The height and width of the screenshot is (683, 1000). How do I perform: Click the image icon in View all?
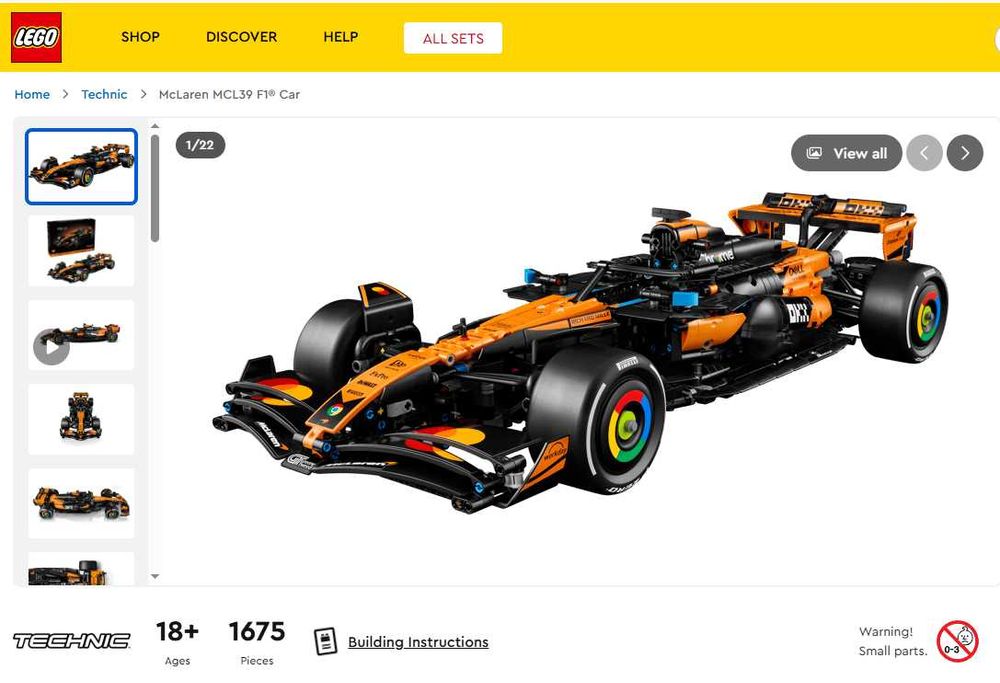click(814, 153)
